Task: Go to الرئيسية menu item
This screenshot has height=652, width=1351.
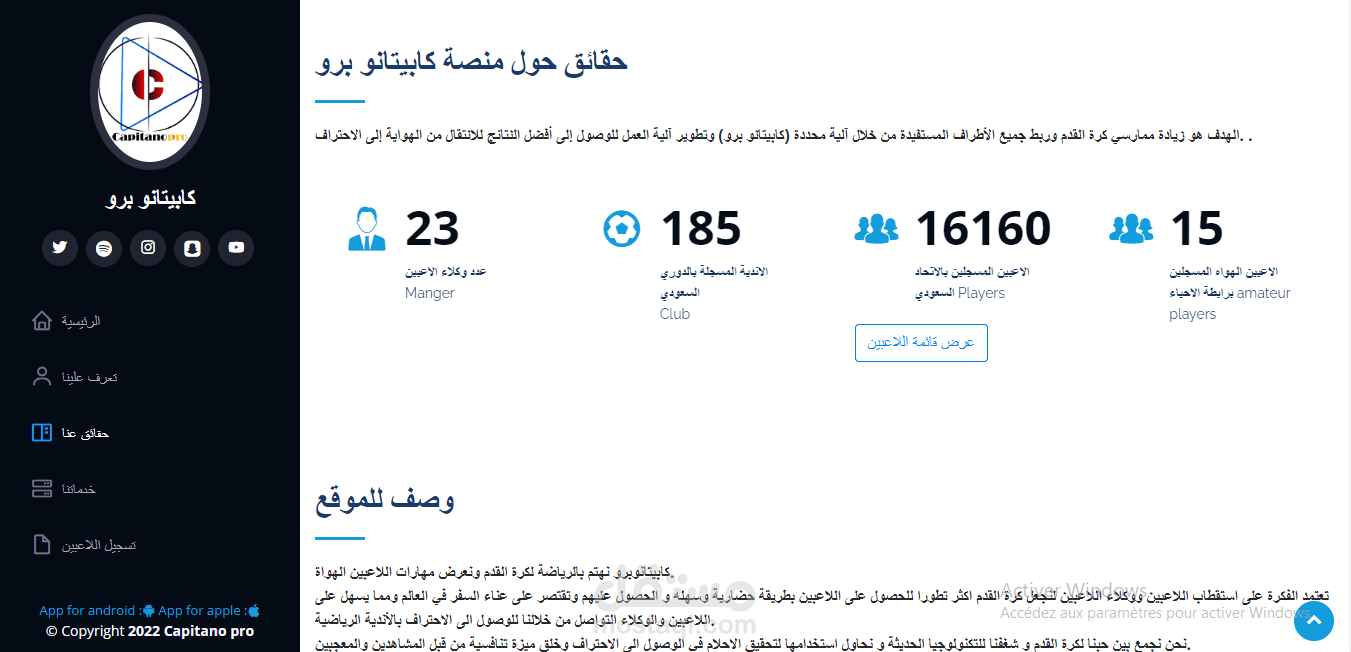Action: pos(82,321)
